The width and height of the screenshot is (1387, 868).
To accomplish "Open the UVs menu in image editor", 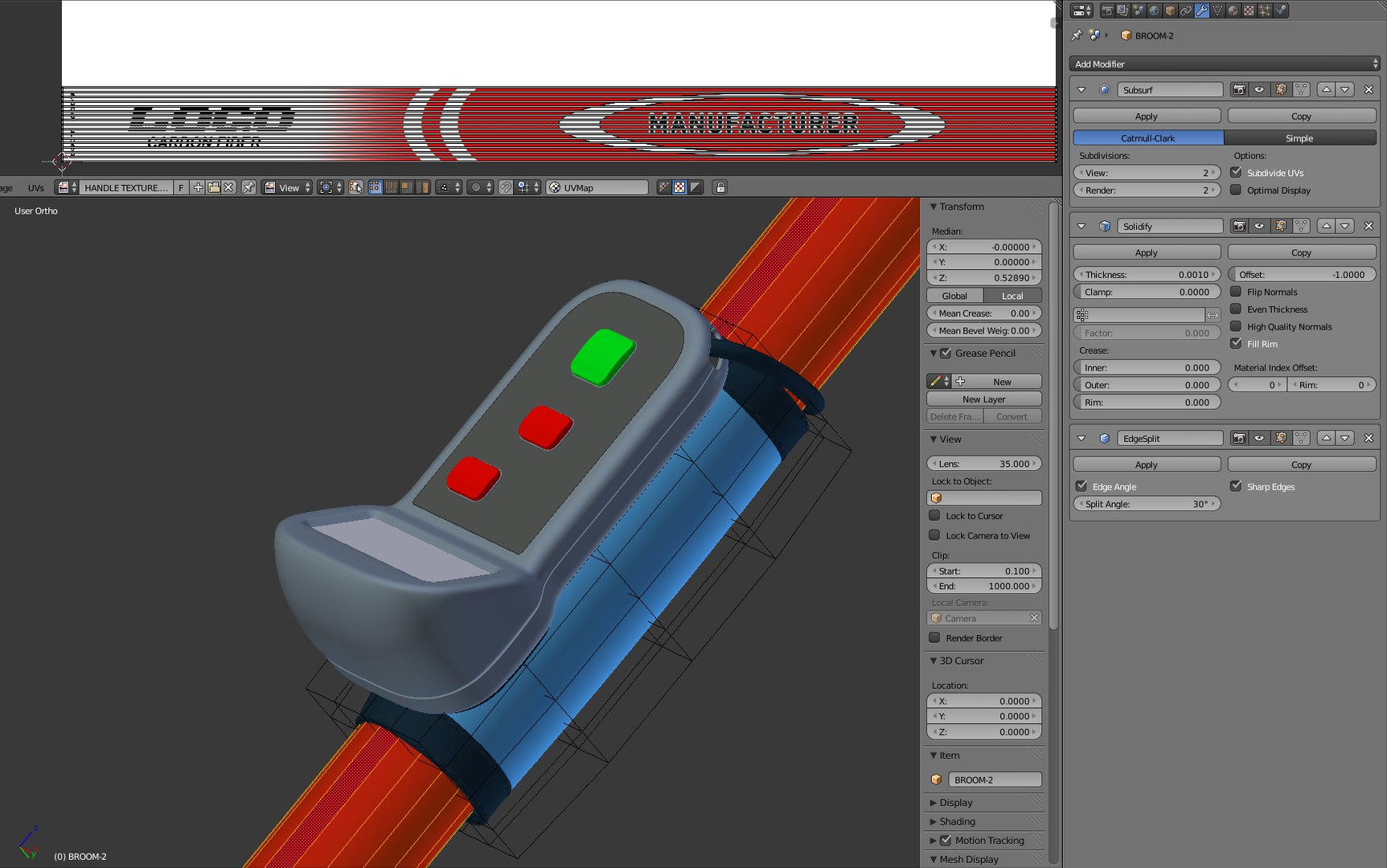I will click(x=36, y=188).
